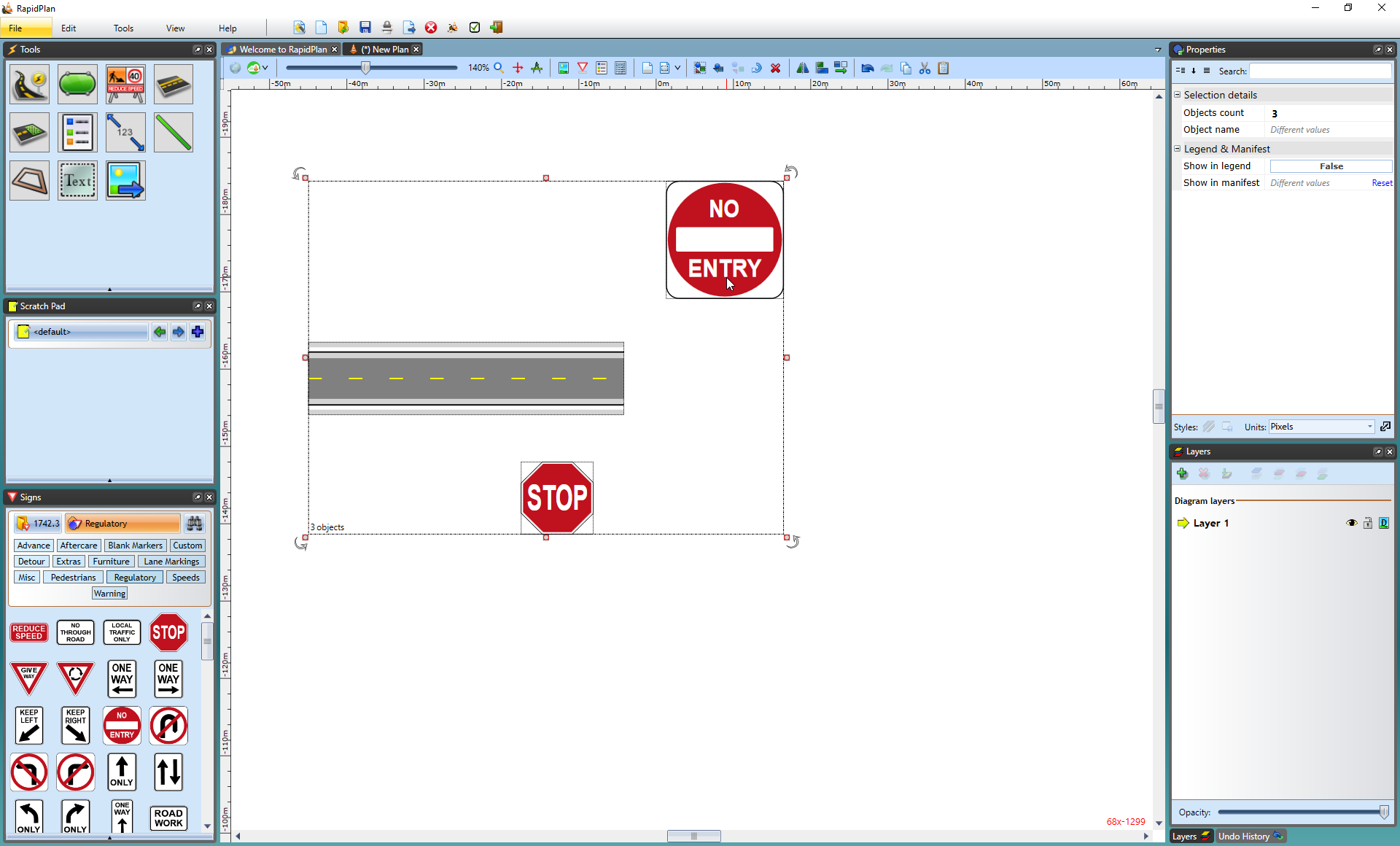Add new scratch pad with blue plus
This screenshot has height=846, width=1400.
(x=198, y=332)
